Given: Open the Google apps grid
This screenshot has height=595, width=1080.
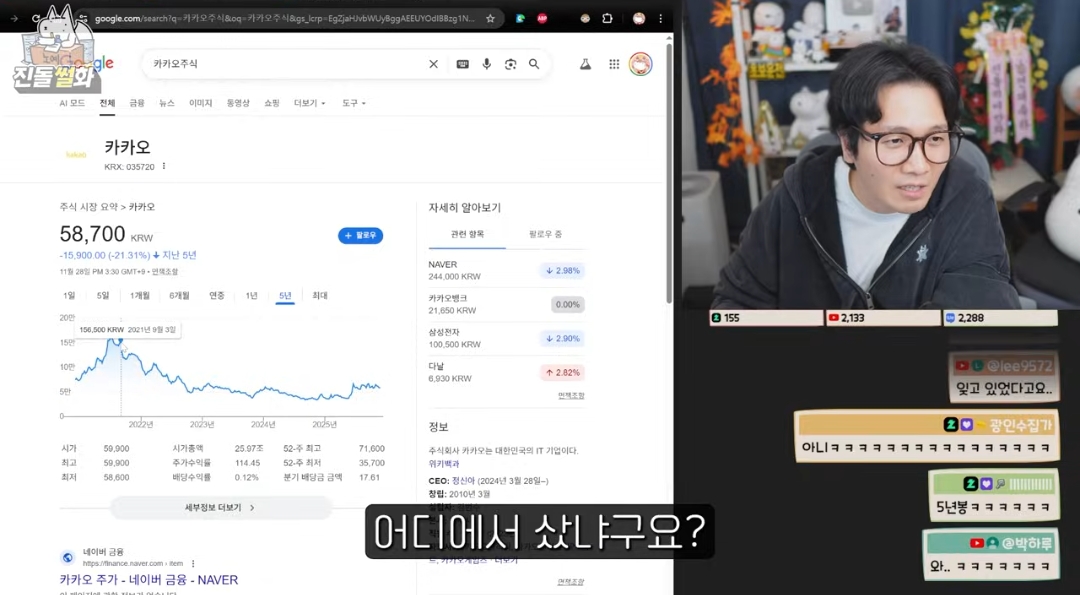Looking at the screenshot, I should (x=614, y=64).
